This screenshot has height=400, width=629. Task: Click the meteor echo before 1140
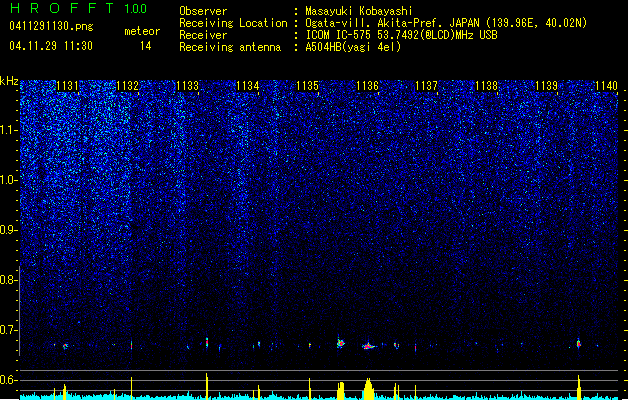click(x=578, y=343)
